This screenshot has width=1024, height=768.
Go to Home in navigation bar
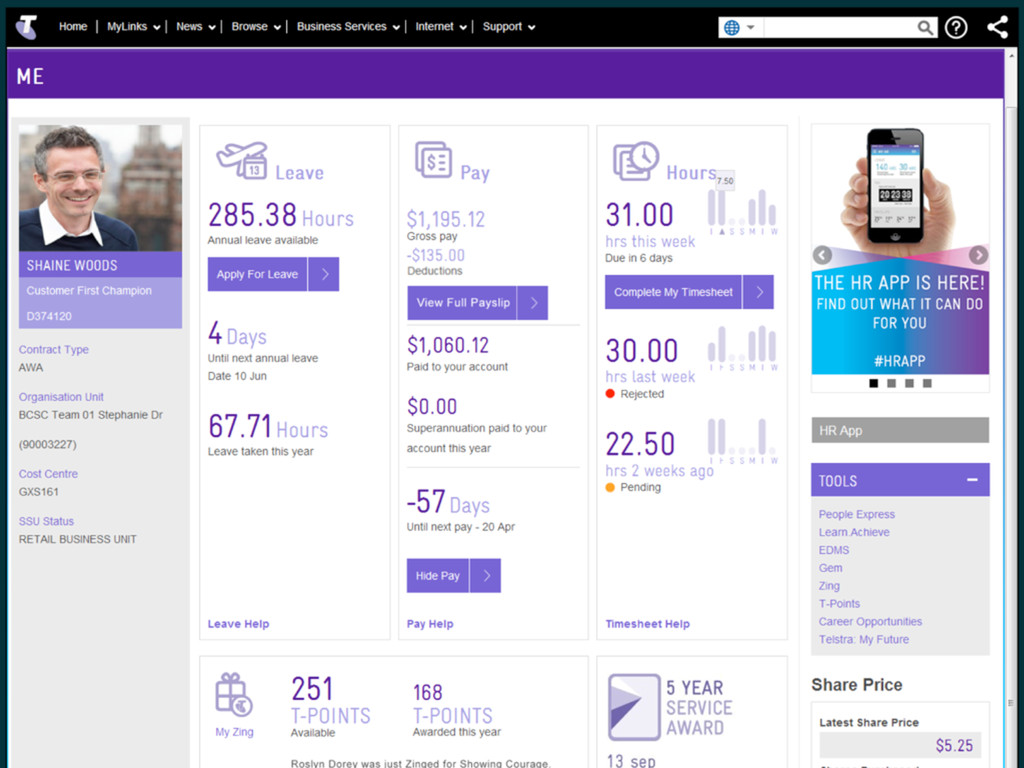coord(72,27)
